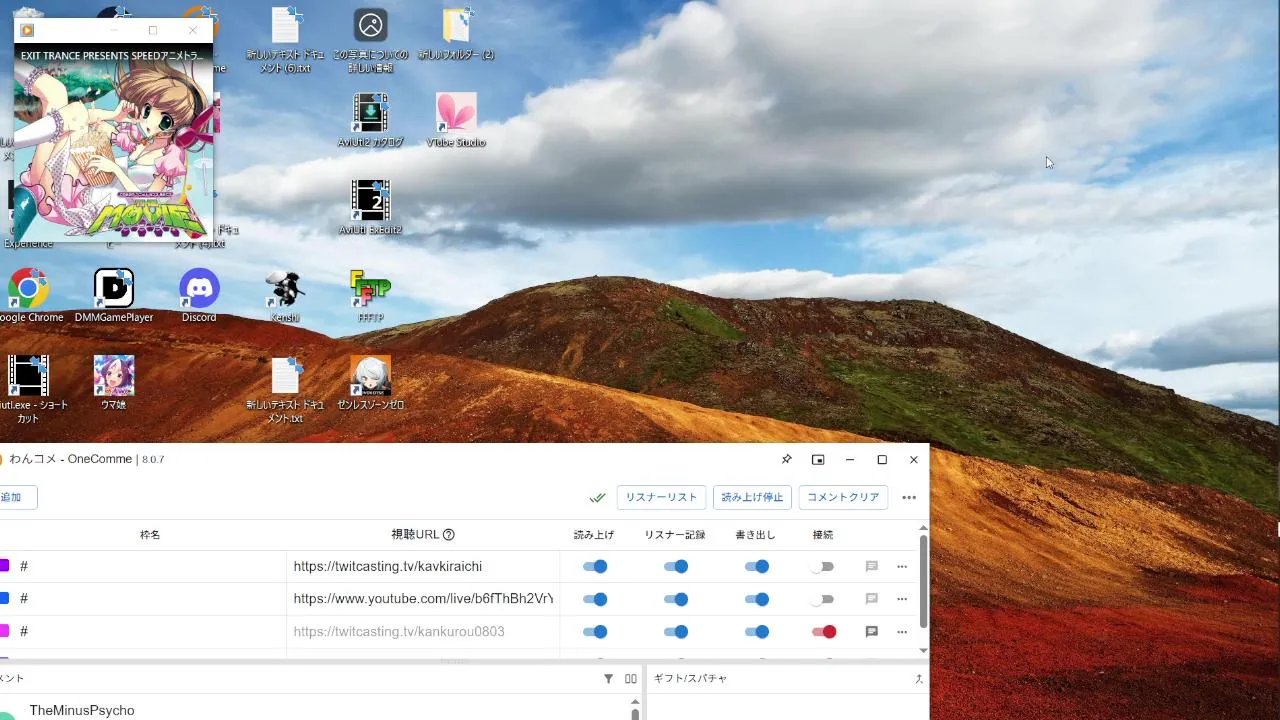
Task: Disconnect the kankurou0803 接続 switch
Action: (x=824, y=632)
